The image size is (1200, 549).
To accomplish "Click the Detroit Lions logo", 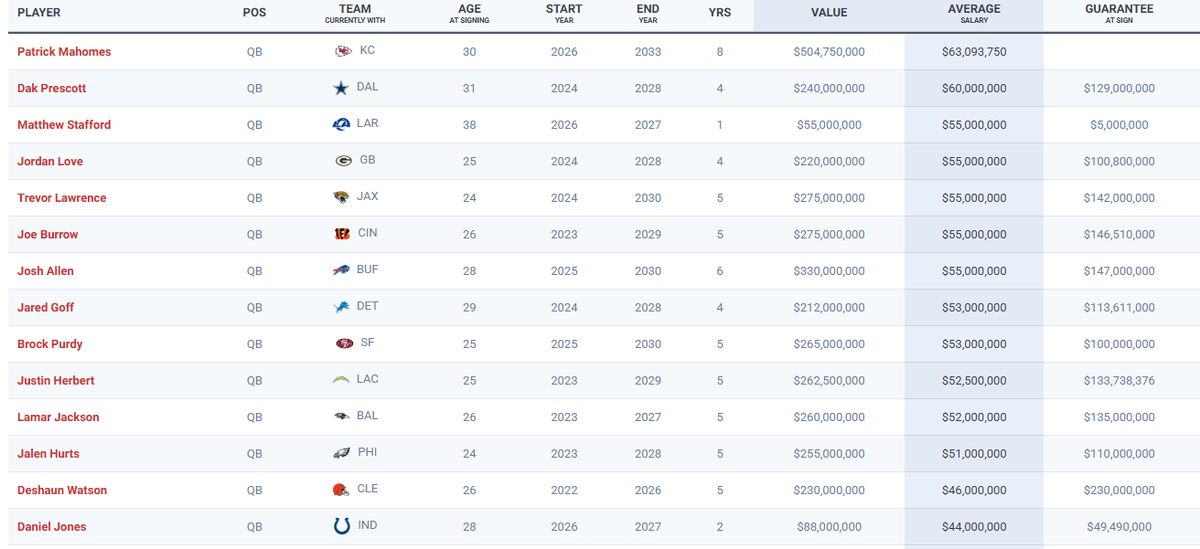I will (342, 307).
